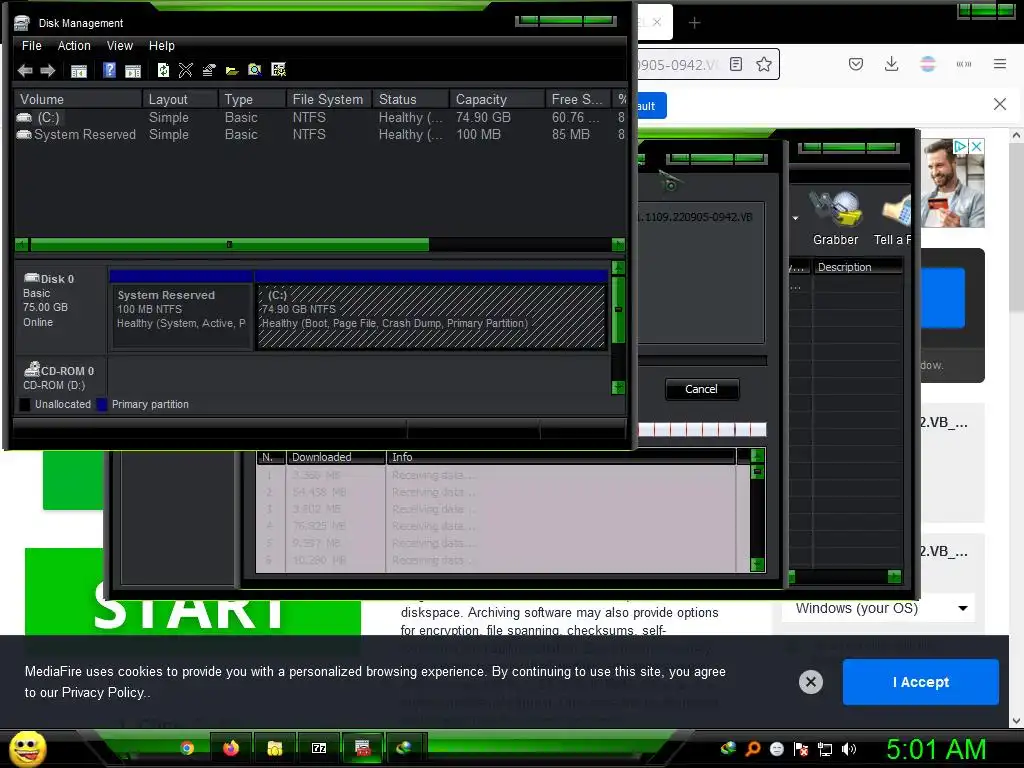Open Properties toolbar icon in Disk Management
The width and height of the screenshot is (1024, 768).
click(209, 70)
